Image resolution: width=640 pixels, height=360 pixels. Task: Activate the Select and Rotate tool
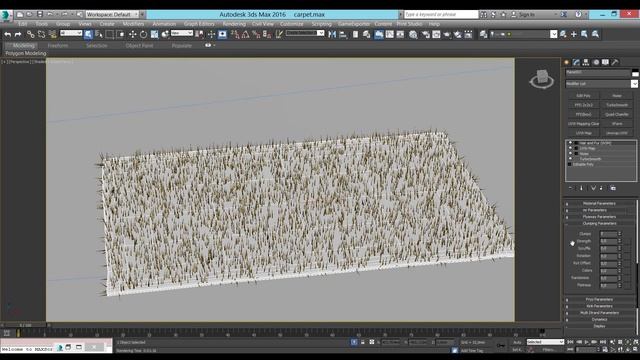click(143, 35)
